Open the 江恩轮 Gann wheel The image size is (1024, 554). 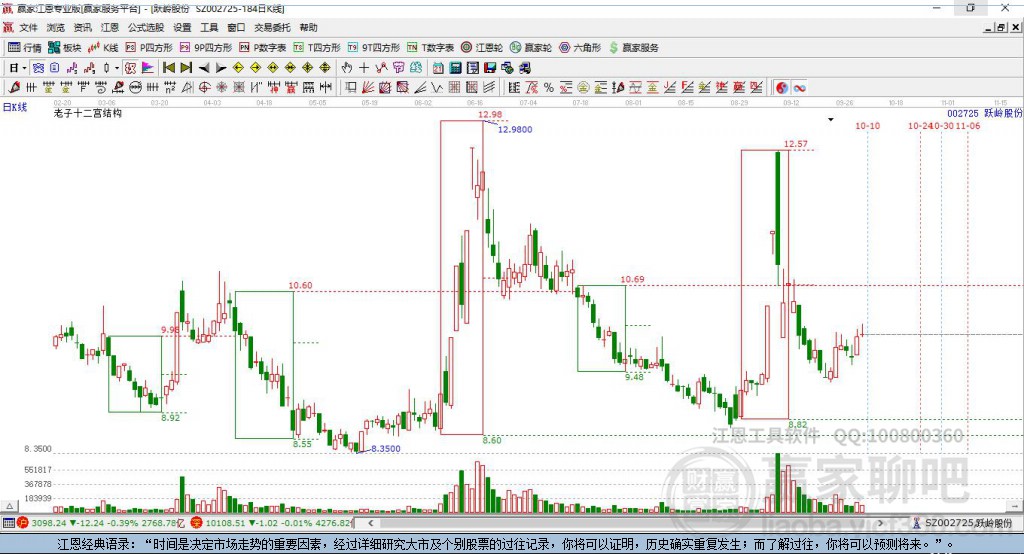click(482, 48)
